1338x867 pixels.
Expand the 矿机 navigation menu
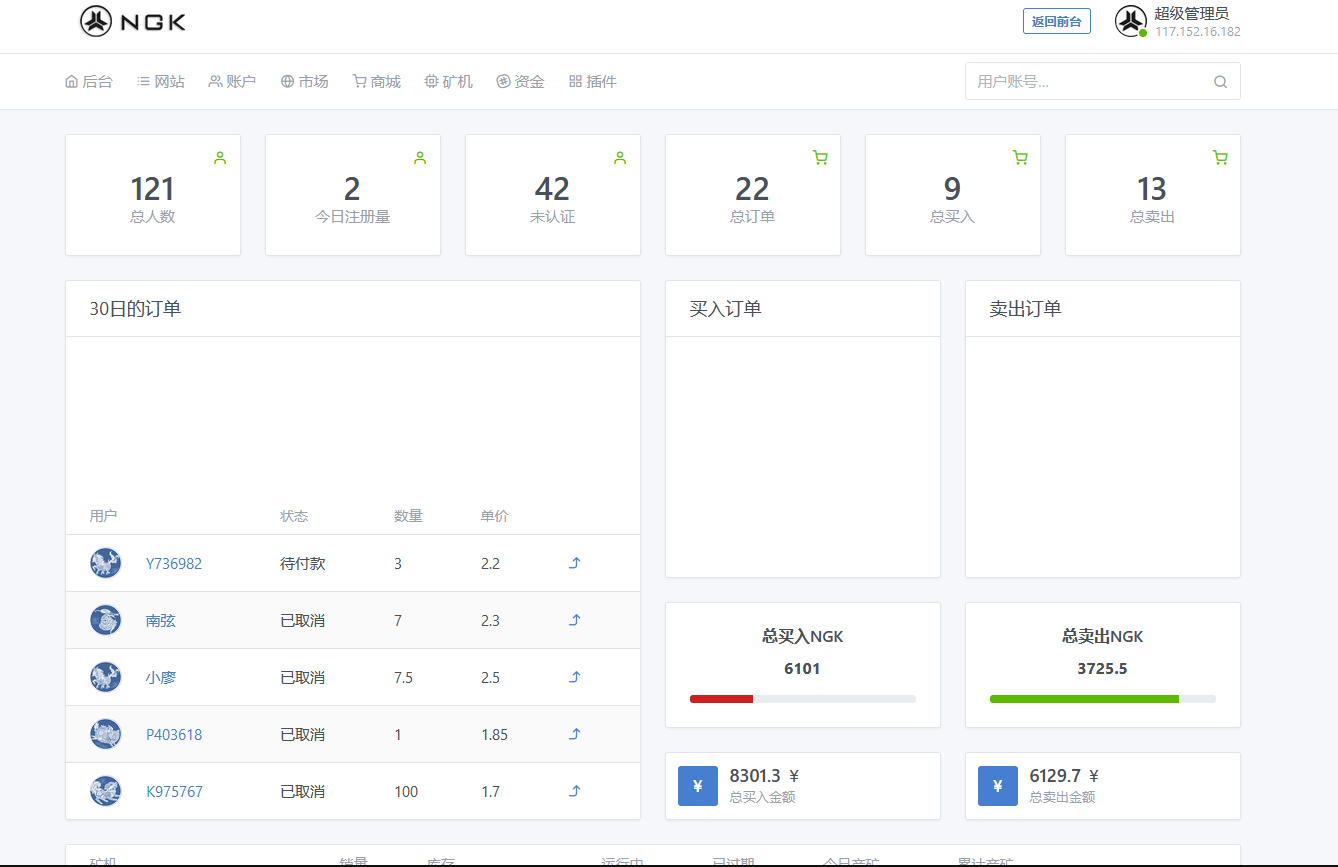(x=448, y=82)
